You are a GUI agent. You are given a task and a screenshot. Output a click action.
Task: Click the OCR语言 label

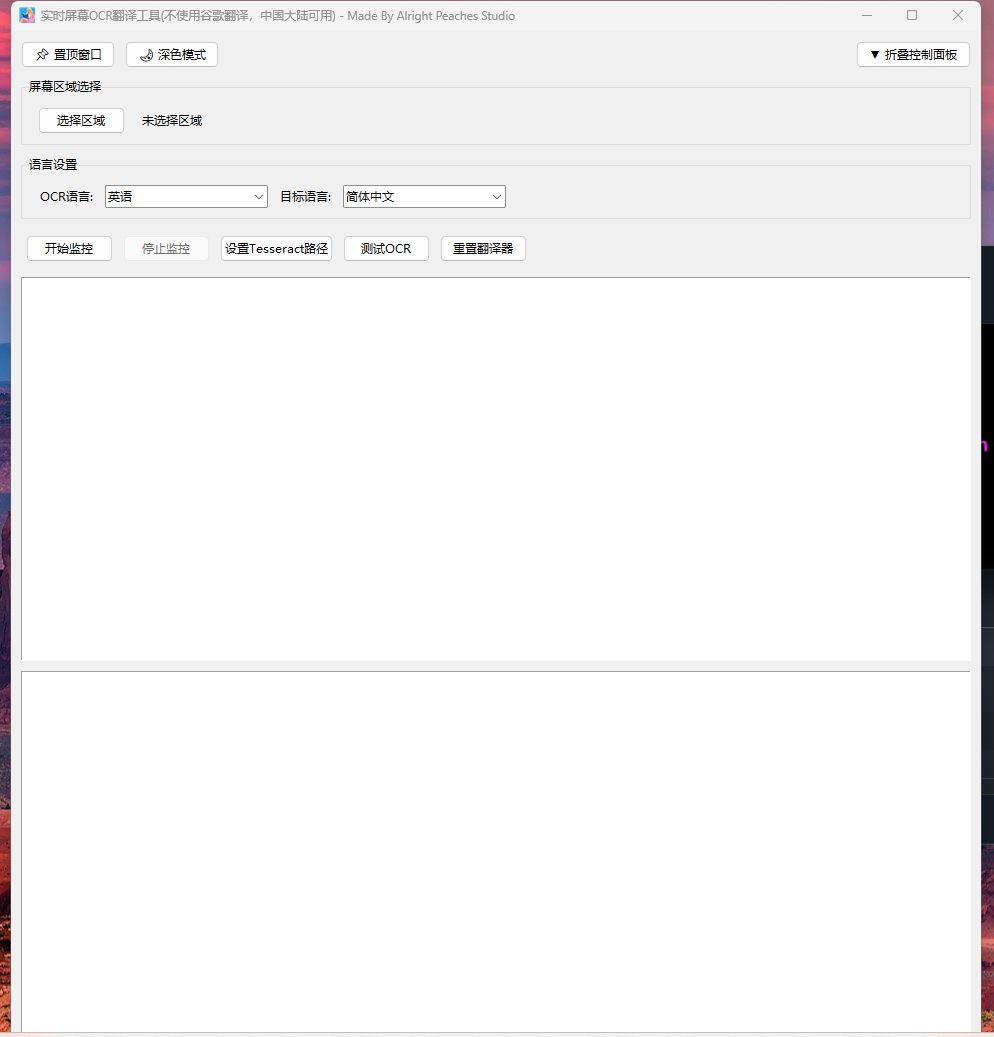click(66, 197)
